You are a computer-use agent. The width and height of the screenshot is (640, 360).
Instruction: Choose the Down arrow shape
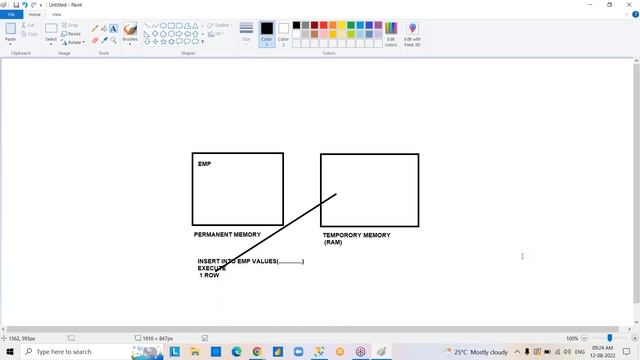pyautogui.click(x=147, y=42)
